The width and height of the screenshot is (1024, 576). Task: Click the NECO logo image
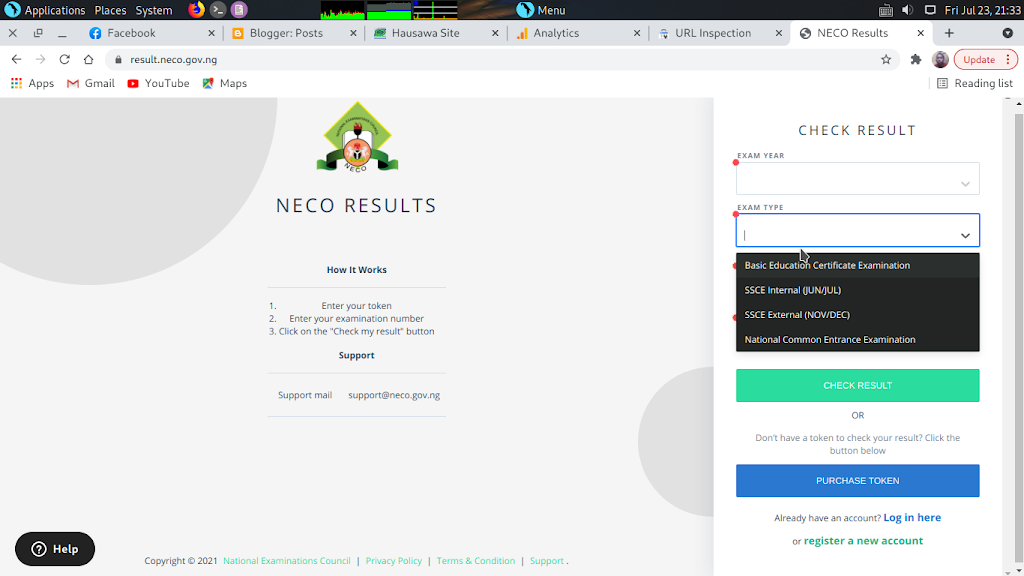(x=357, y=136)
